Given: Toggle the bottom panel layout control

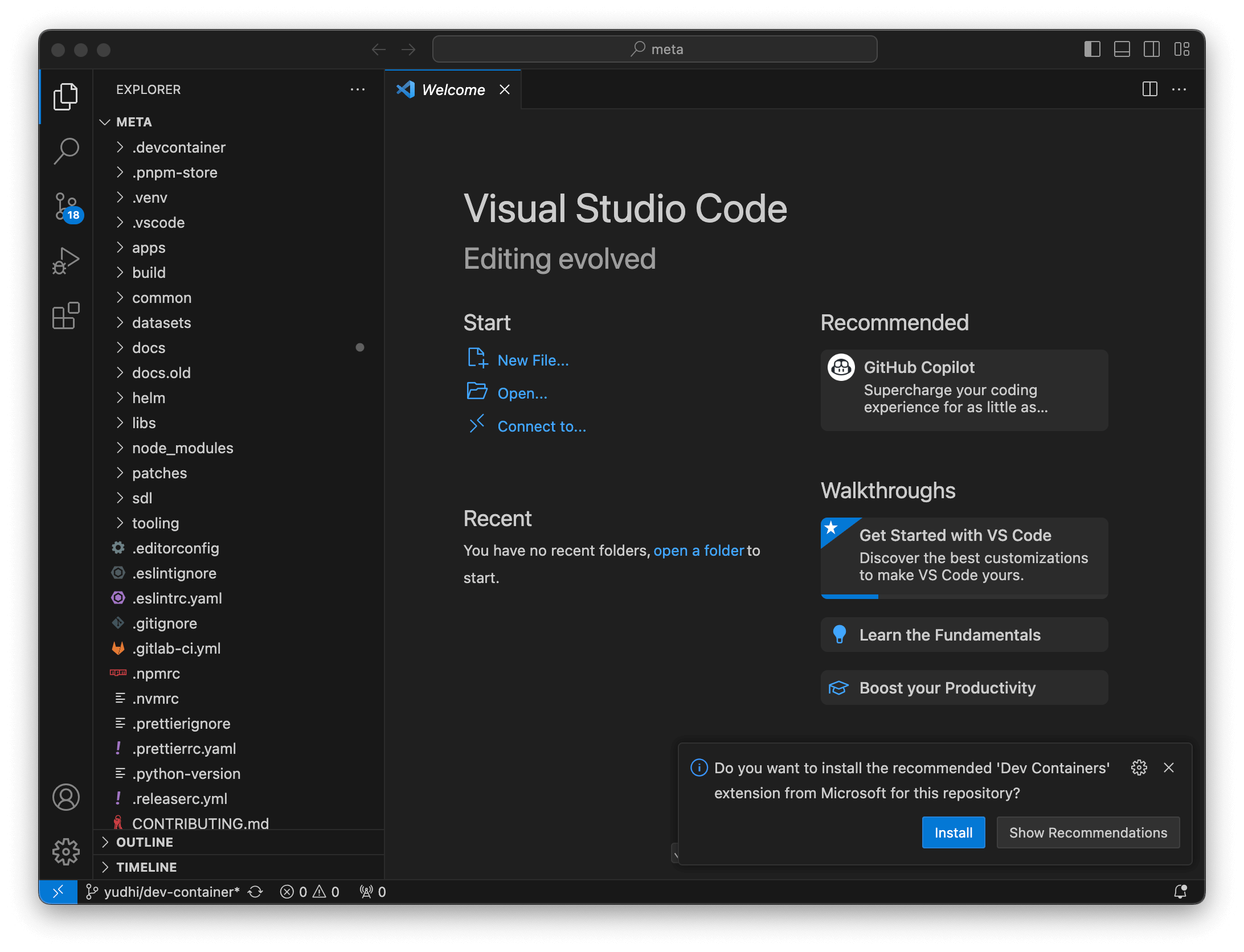Looking at the screenshot, I should [1122, 49].
